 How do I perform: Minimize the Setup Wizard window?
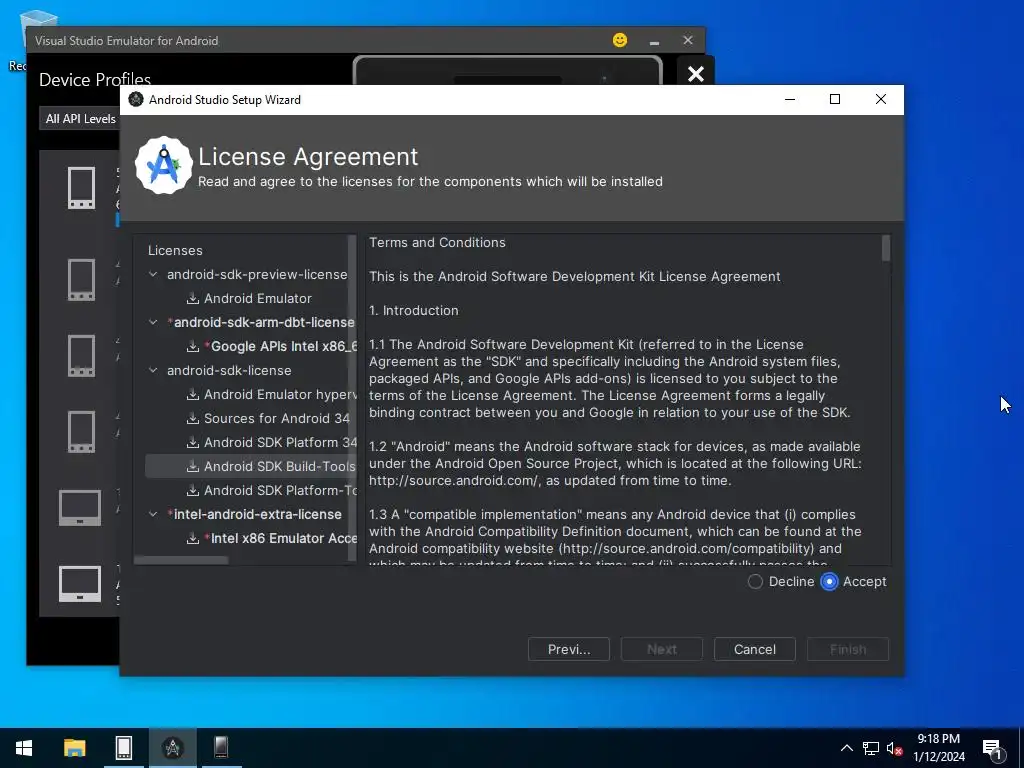point(790,99)
